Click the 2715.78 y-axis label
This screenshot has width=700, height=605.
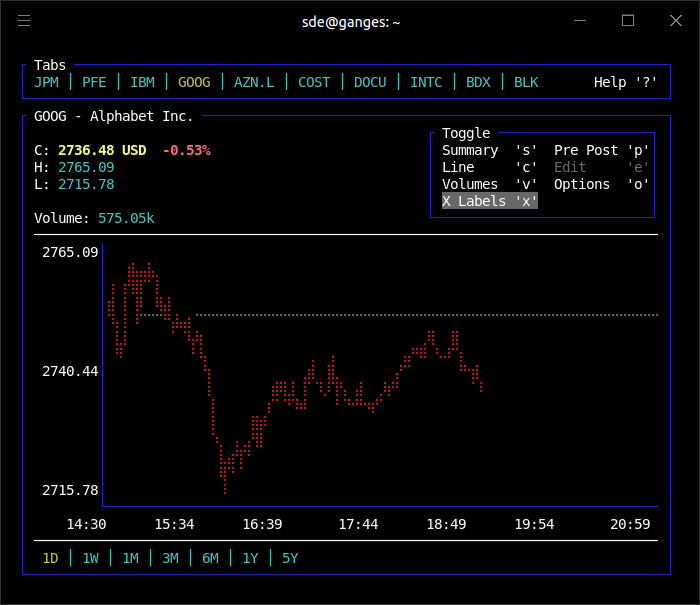click(x=70, y=491)
